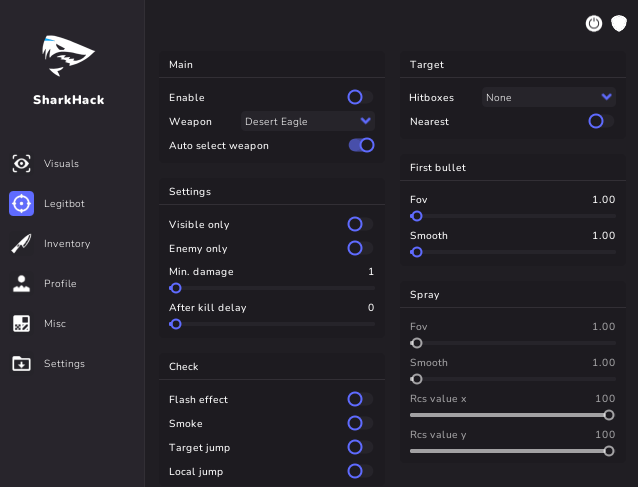638x487 pixels.
Task: Click the Misc sidebar icon
Action: tap(21, 323)
